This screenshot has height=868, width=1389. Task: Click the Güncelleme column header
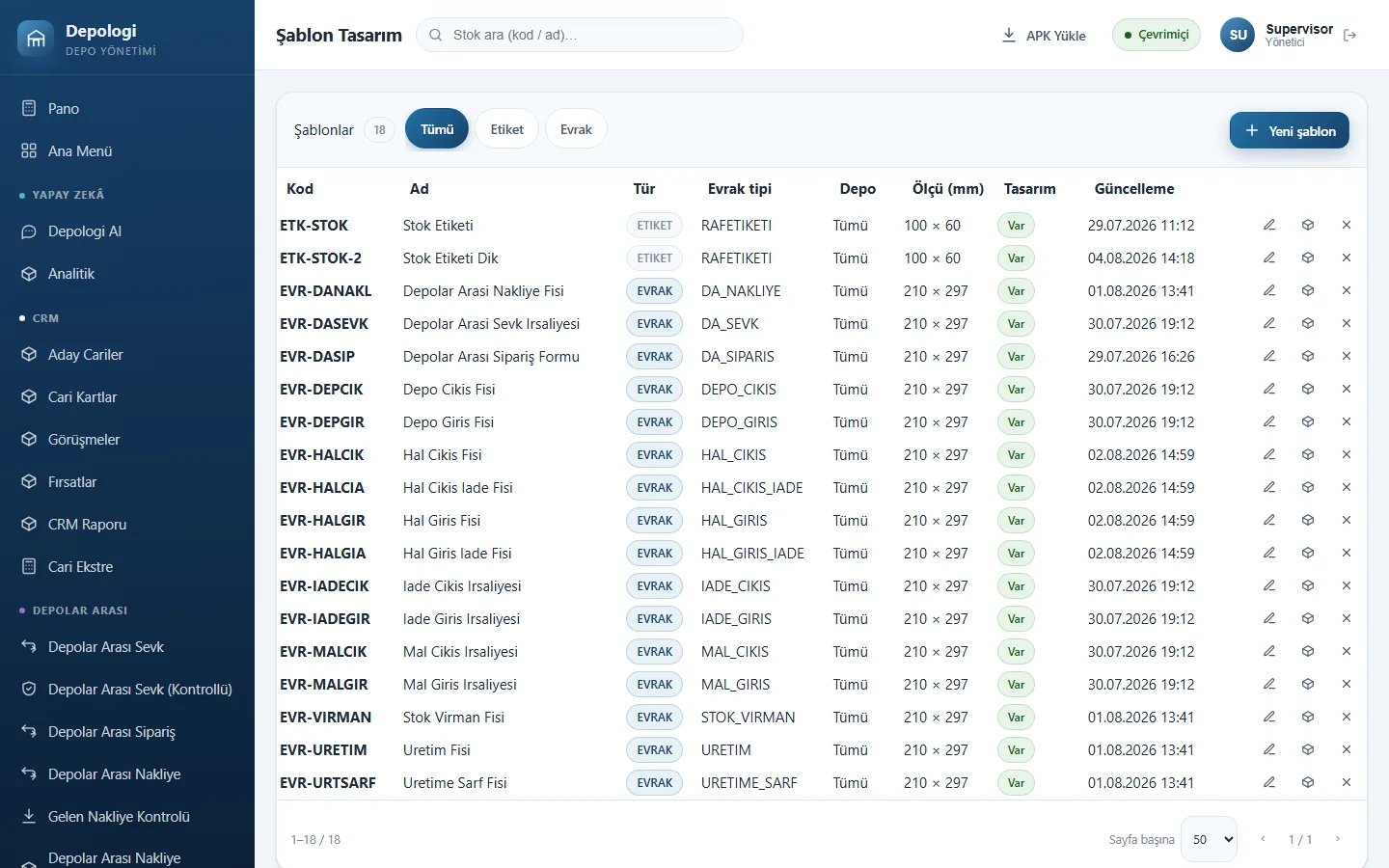click(1134, 189)
